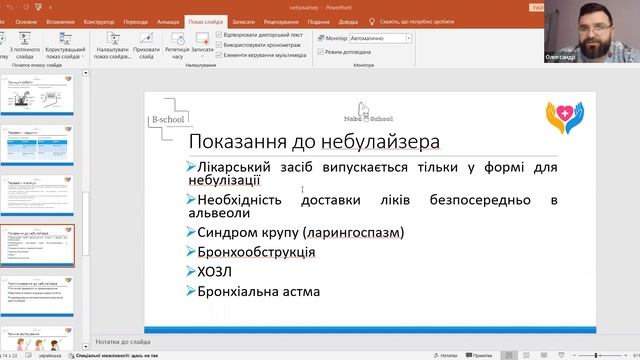The width and height of the screenshot is (640, 360).
Task: Select the Принцип роботи slide thumbnail
Action: pos(37,95)
